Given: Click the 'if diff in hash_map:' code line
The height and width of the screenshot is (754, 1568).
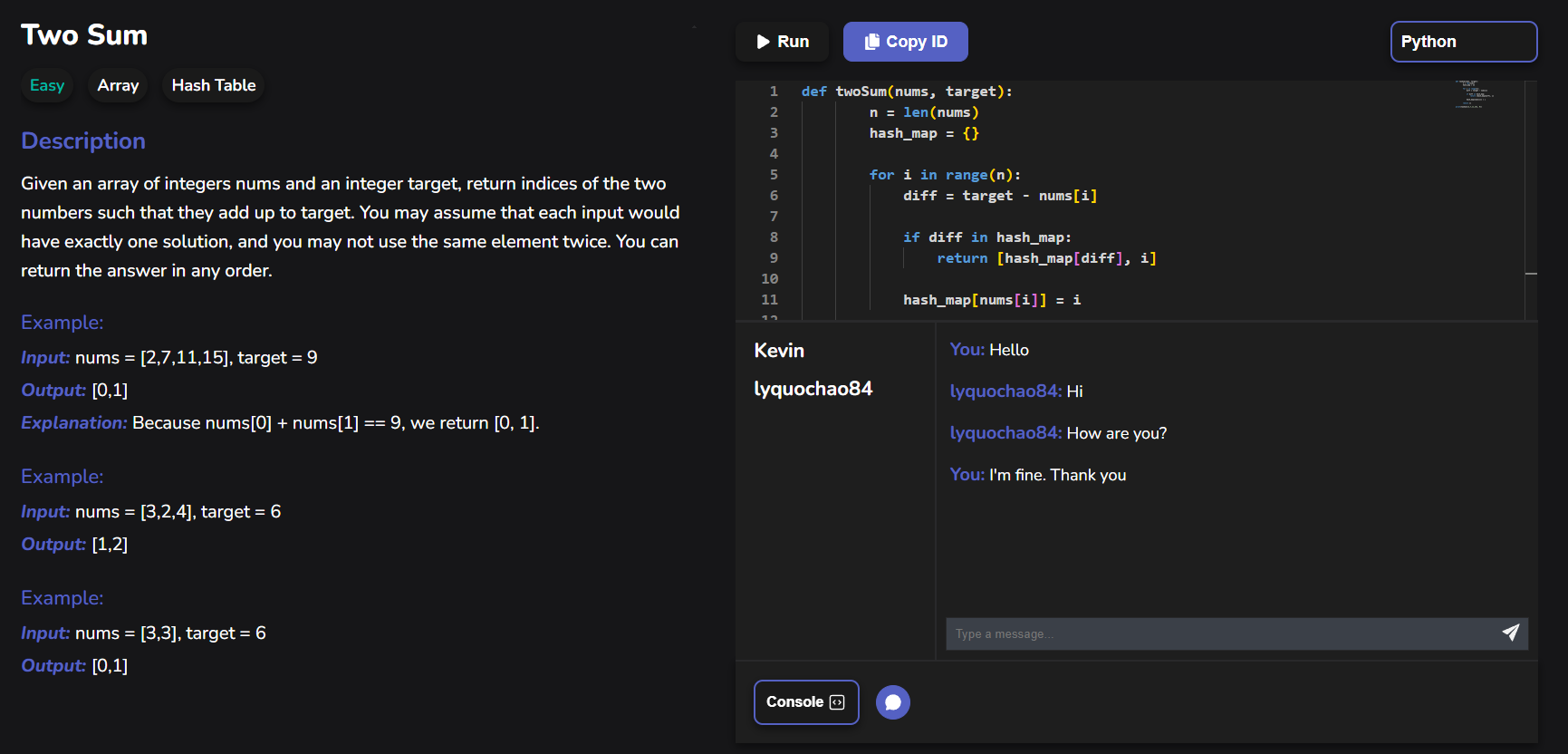Looking at the screenshot, I should 987,237.
